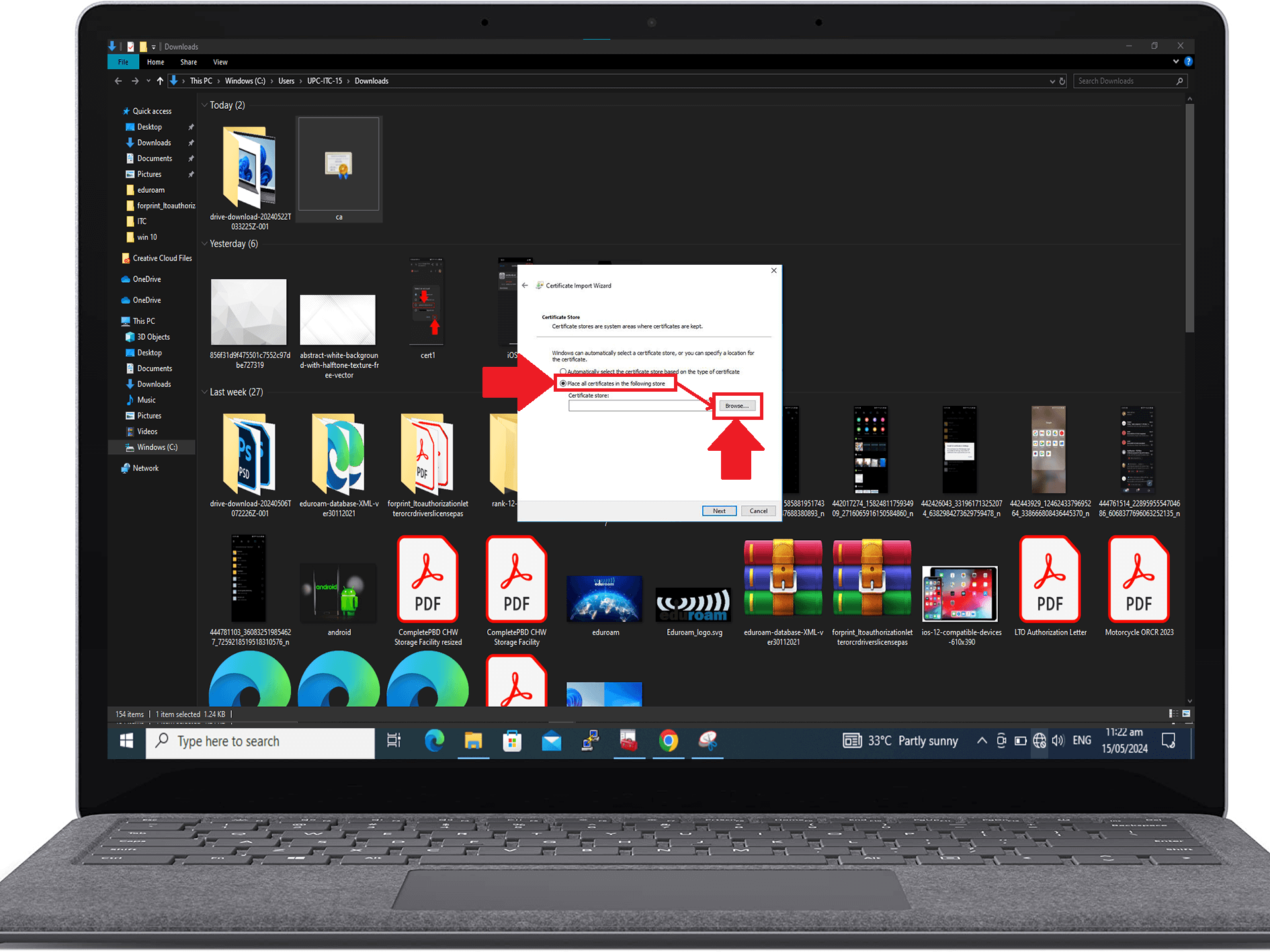Open the Windows Start menu
1270x952 pixels.
[x=126, y=741]
